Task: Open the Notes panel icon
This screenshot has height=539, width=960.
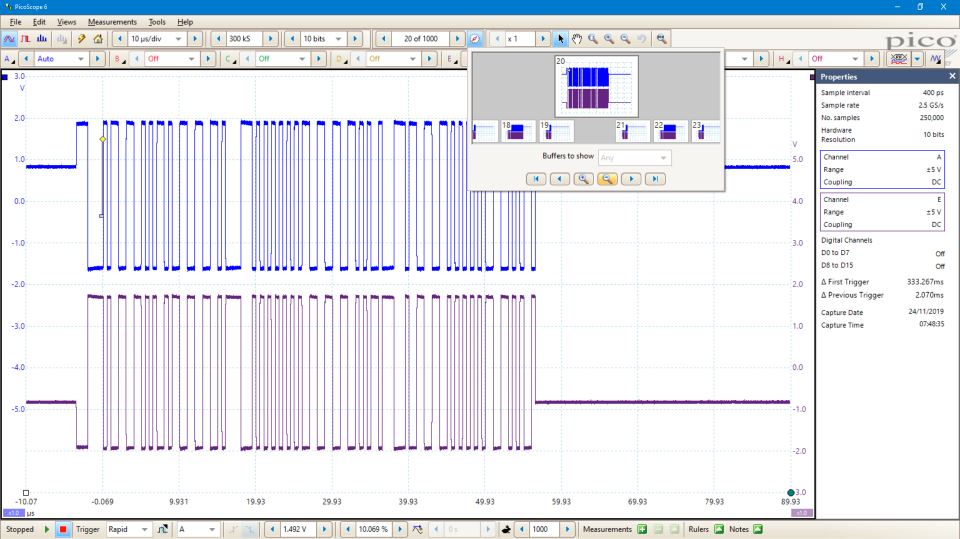Action: [757, 528]
